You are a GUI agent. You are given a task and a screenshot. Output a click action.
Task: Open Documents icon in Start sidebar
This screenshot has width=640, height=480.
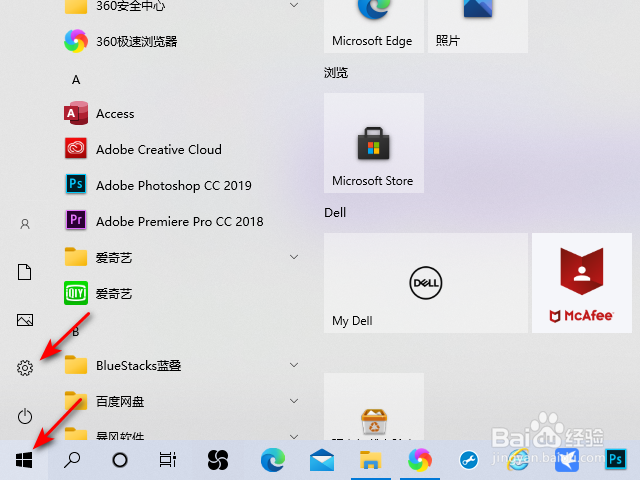[24, 272]
